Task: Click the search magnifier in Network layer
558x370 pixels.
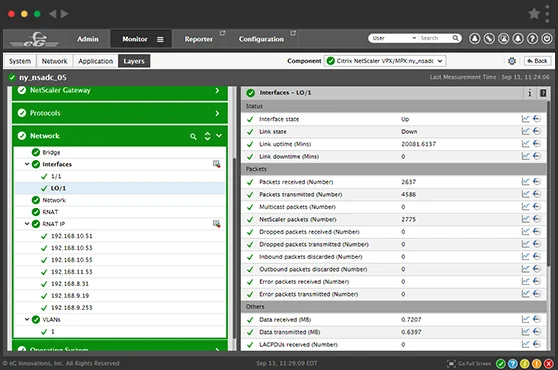Action: pyautogui.click(x=193, y=136)
